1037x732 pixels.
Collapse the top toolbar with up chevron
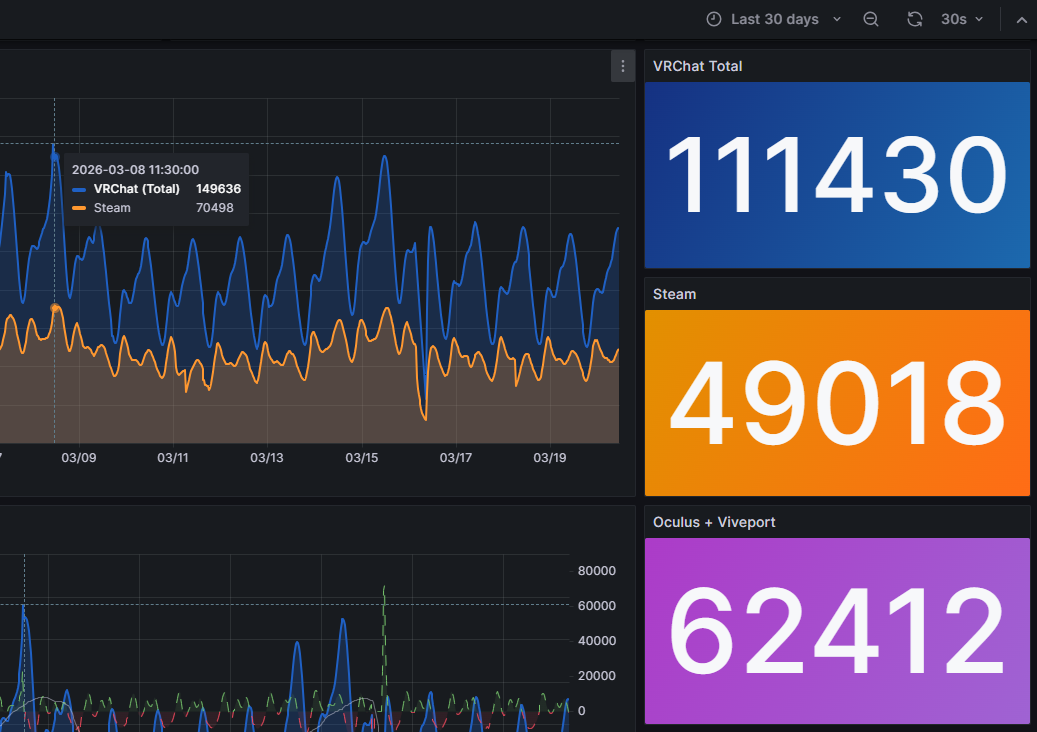1021,20
